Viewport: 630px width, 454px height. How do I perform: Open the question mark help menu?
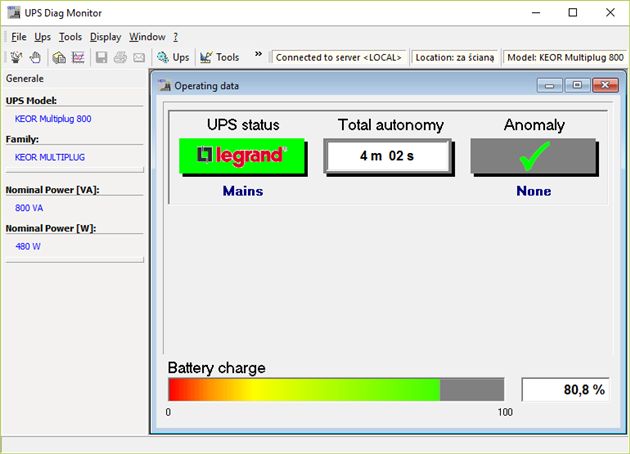point(176,37)
